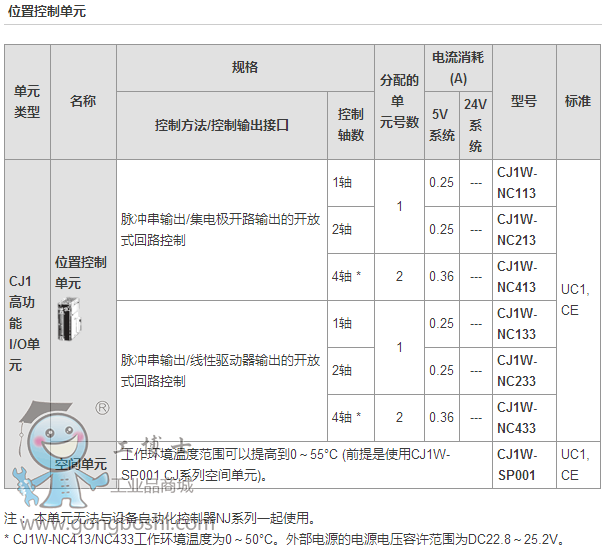
Task: Click 4轴 * in the NC433 row
Action: click(346, 417)
